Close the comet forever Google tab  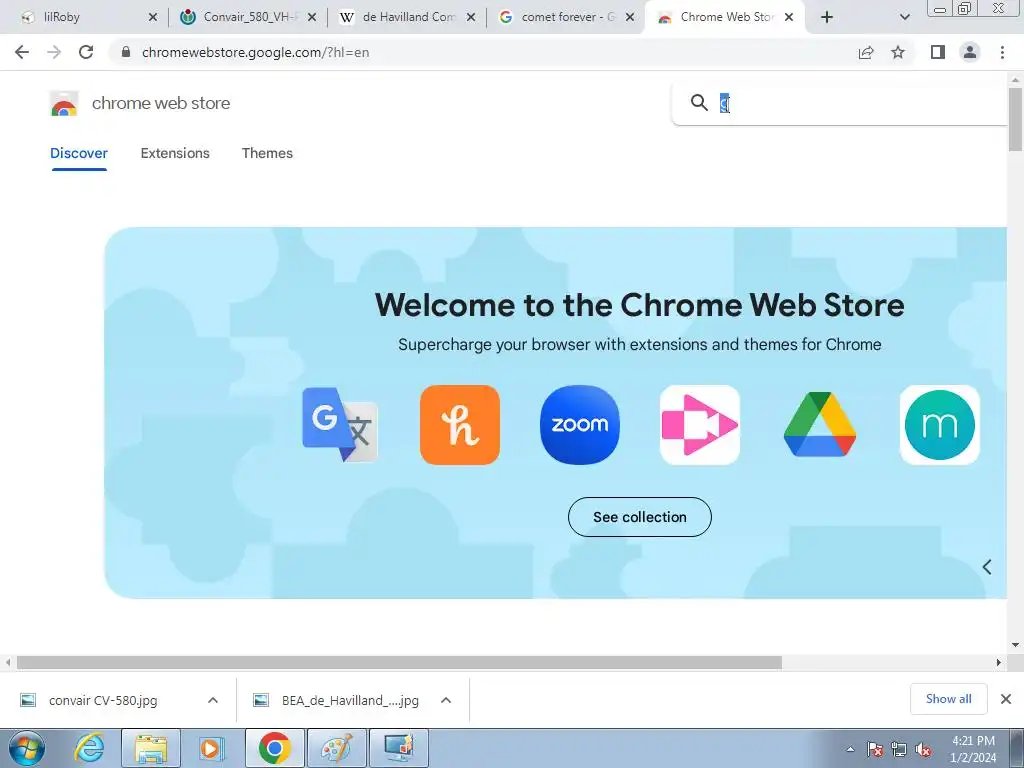[x=630, y=17]
